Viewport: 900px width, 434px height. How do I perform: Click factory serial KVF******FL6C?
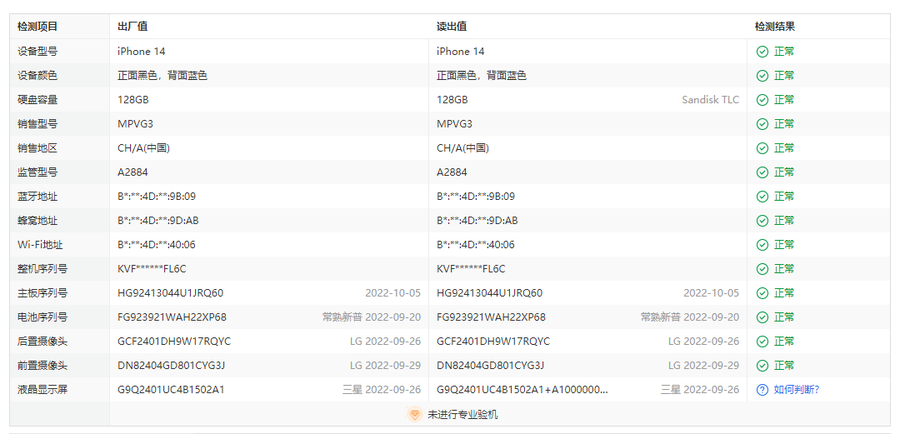point(152,269)
